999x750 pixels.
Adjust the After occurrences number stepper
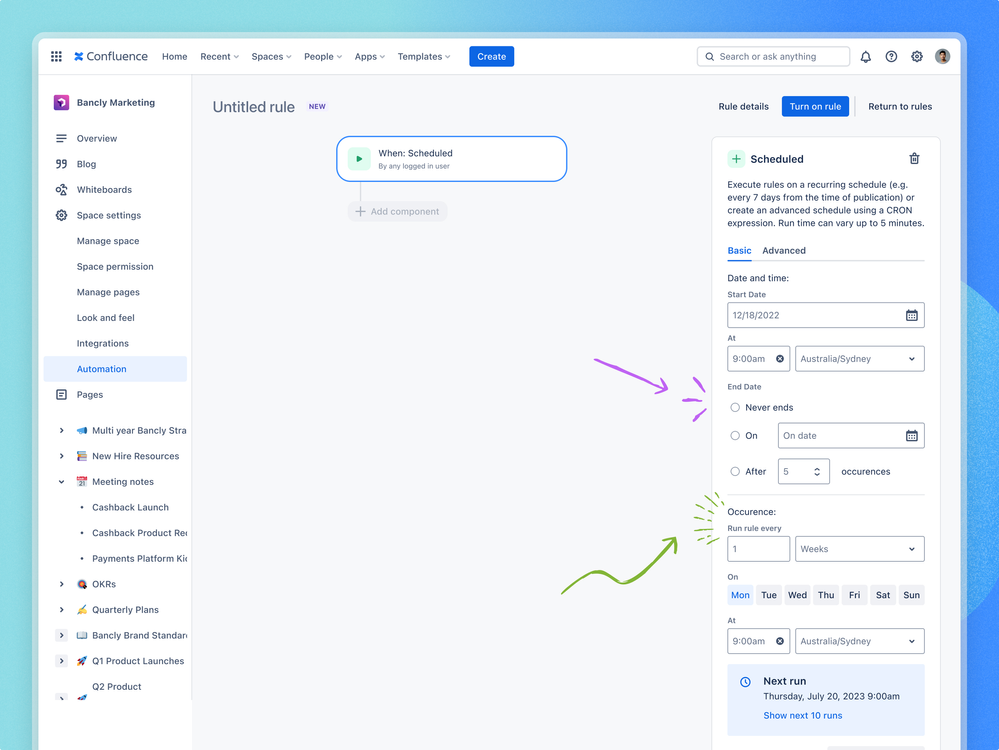pyautogui.click(x=817, y=472)
